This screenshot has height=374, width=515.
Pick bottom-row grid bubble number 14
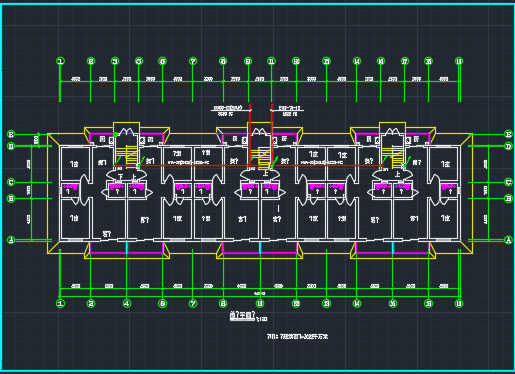coord(357,303)
